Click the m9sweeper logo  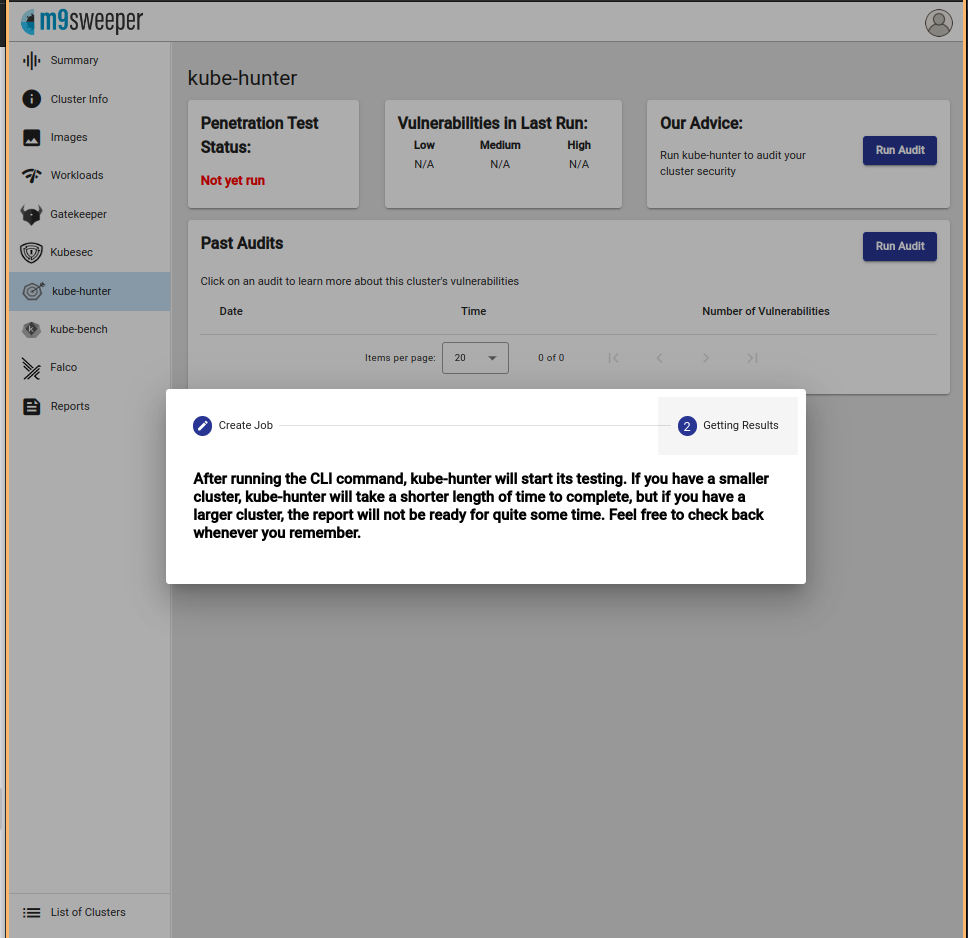tap(82, 21)
